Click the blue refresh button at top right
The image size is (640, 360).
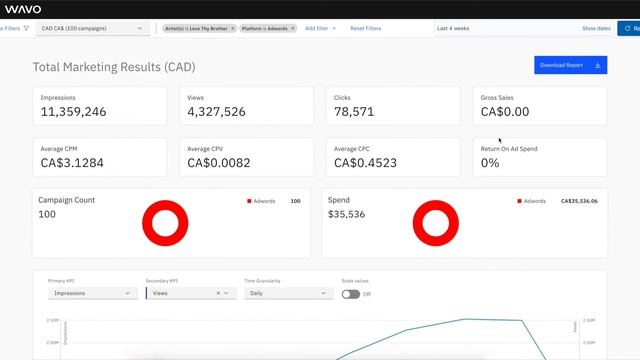point(629,29)
